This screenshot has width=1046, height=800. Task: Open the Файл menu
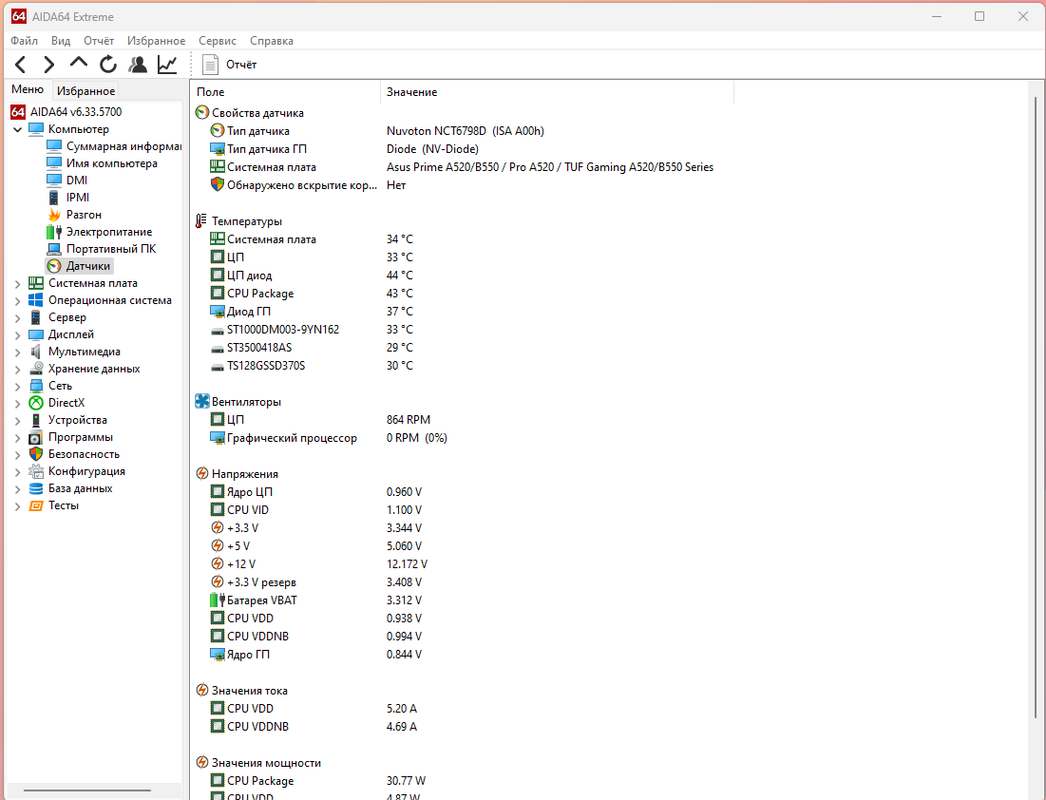(x=24, y=41)
